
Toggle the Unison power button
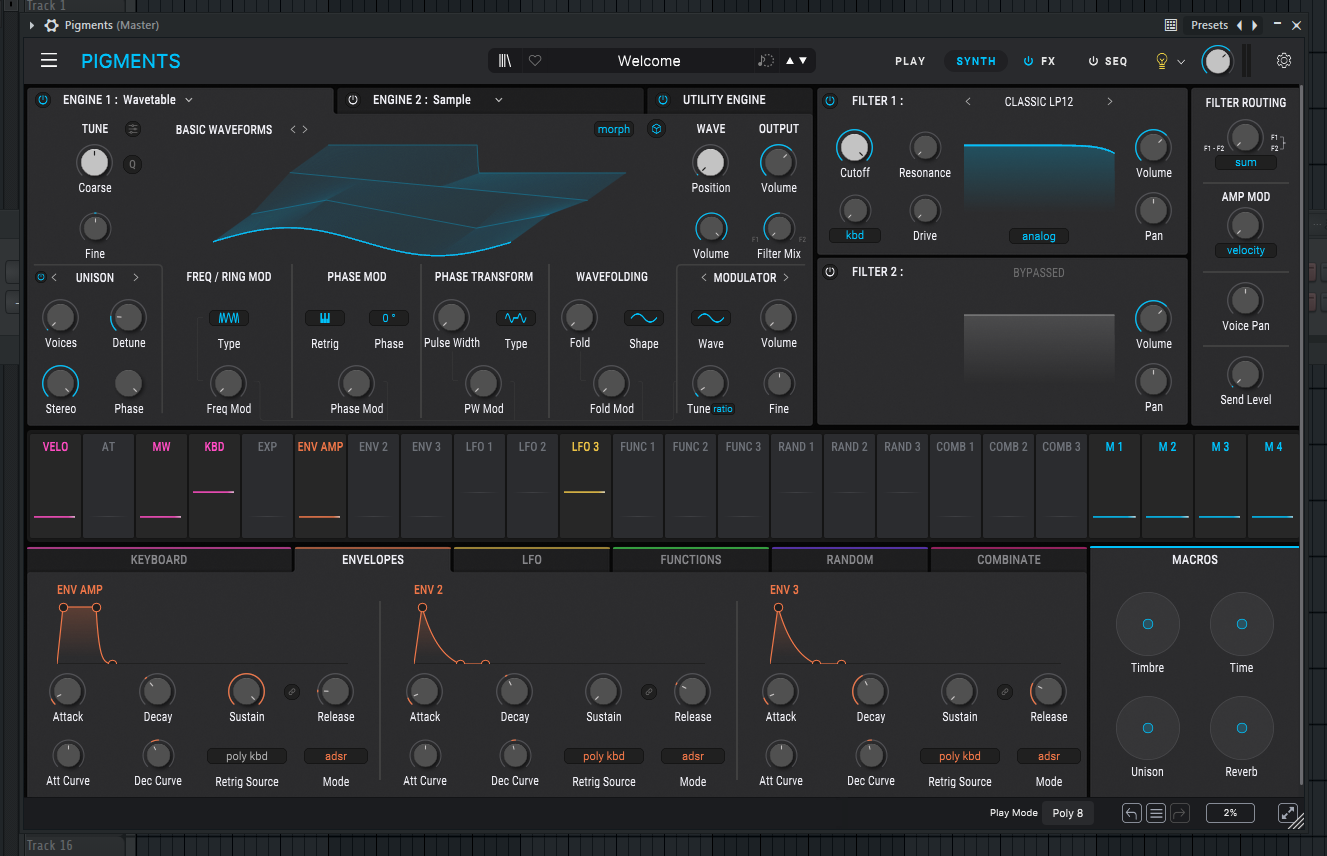41,277
